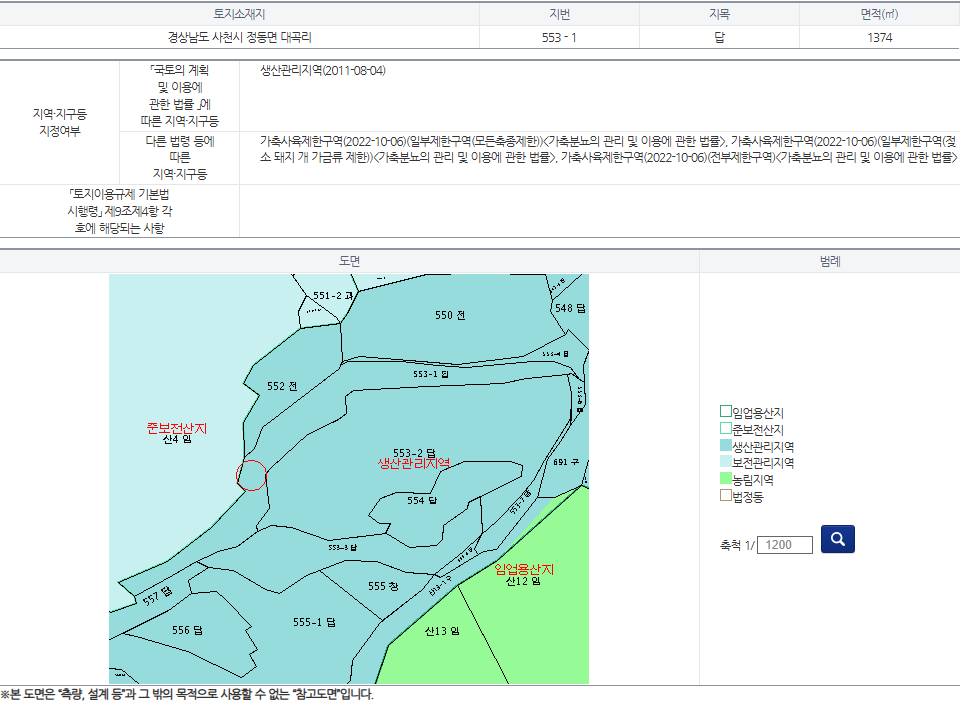962x706 pixels.
Task: Click the 생산관리지역(2011-08-04) designation text
Action: click(x=323, y=70)
